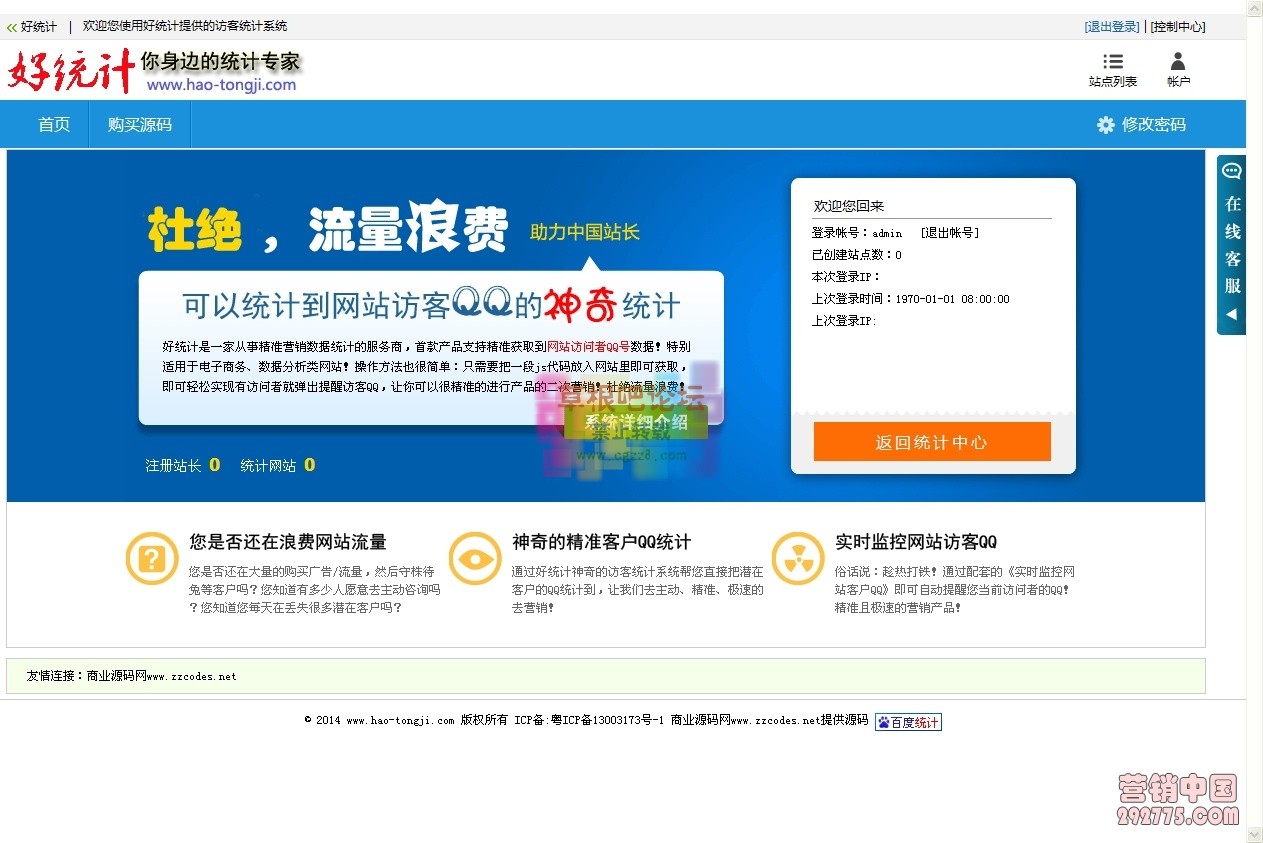1263x843 pixels.
Task: Collapse the 在线客服 sidebar with the arrow
Action: [1230, 313]
